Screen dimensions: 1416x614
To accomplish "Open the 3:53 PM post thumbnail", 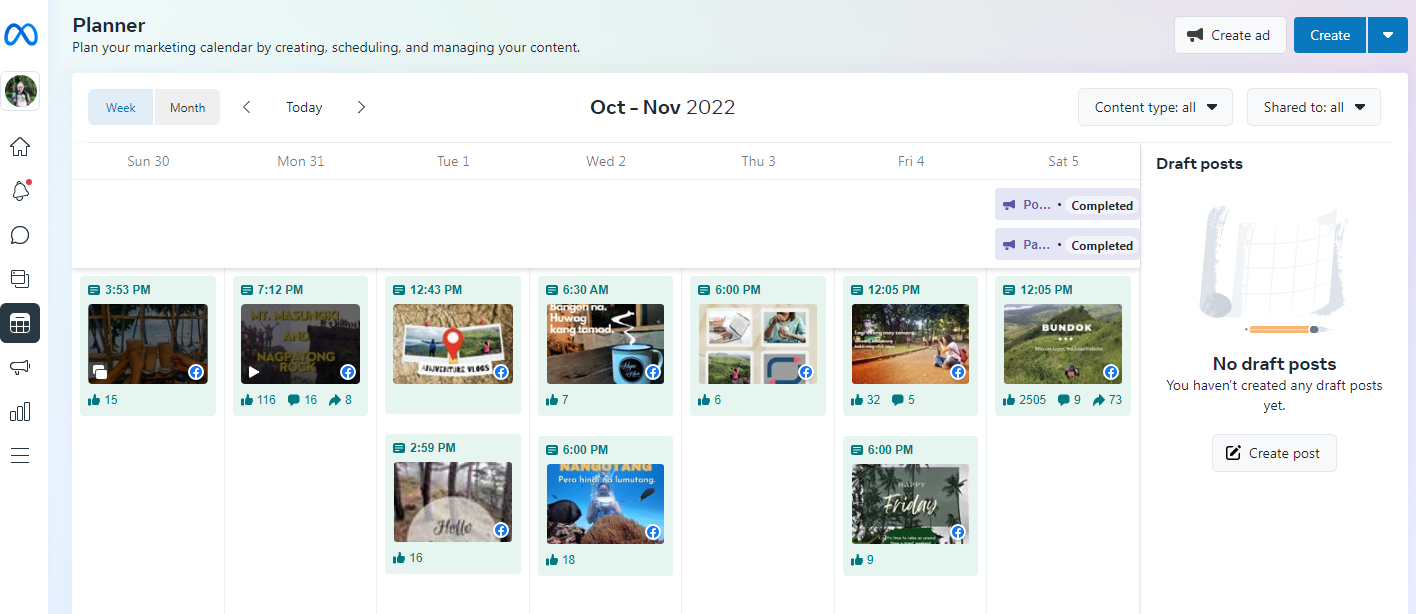I will (148, 344).
